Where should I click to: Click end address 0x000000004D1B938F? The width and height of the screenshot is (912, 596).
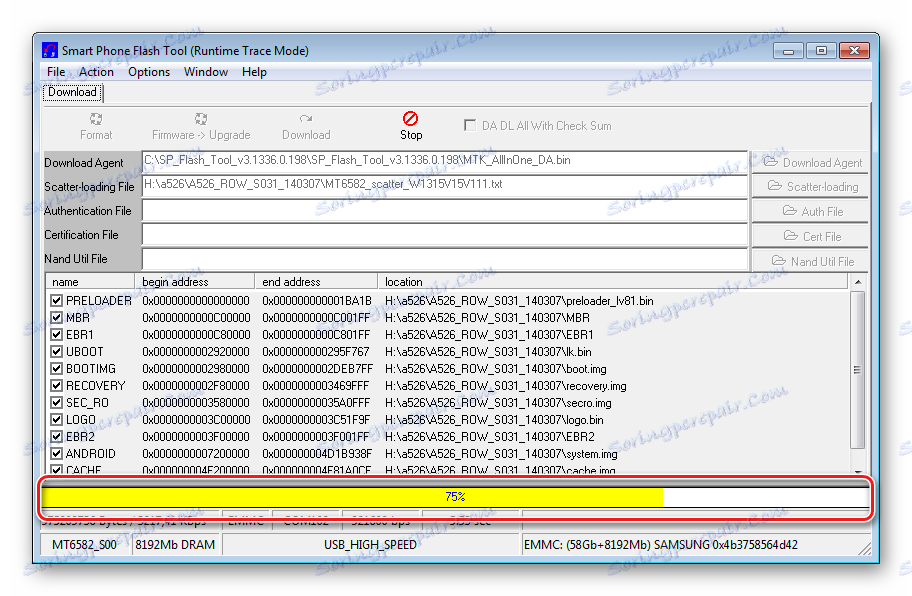pos(317,454)
